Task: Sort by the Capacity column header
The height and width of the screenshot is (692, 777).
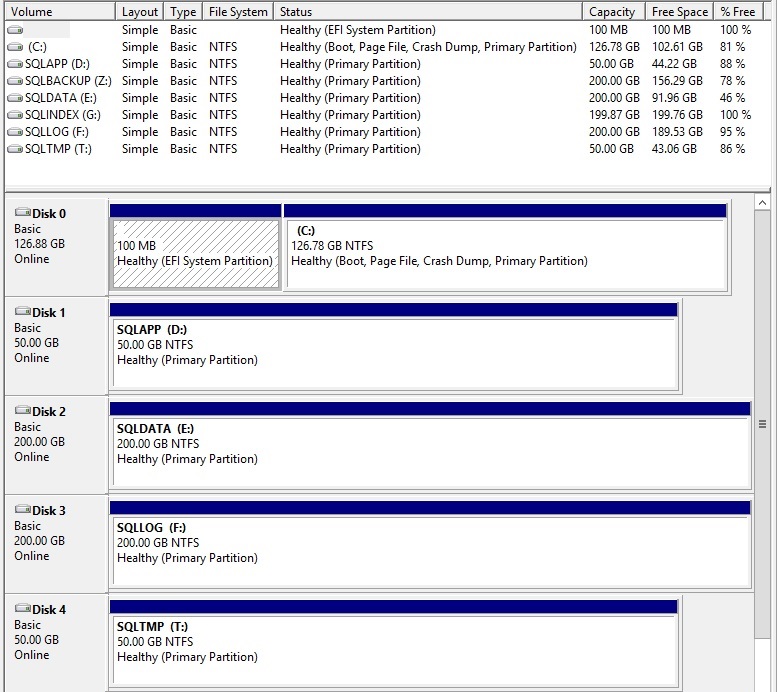Action: point(612,12)
